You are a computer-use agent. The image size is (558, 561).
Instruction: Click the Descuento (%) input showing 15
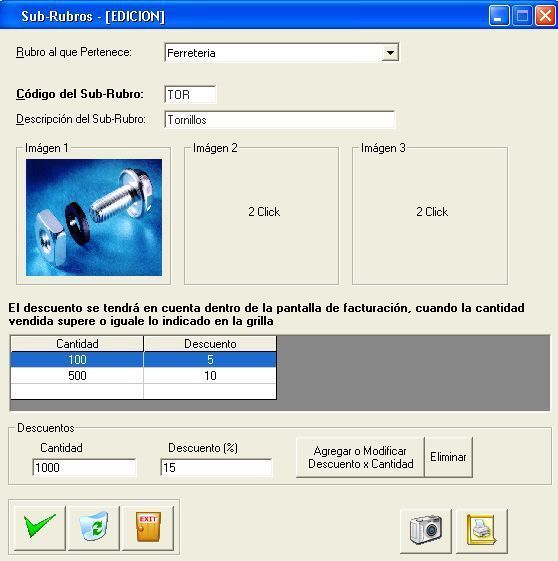(x=216, y=468)
